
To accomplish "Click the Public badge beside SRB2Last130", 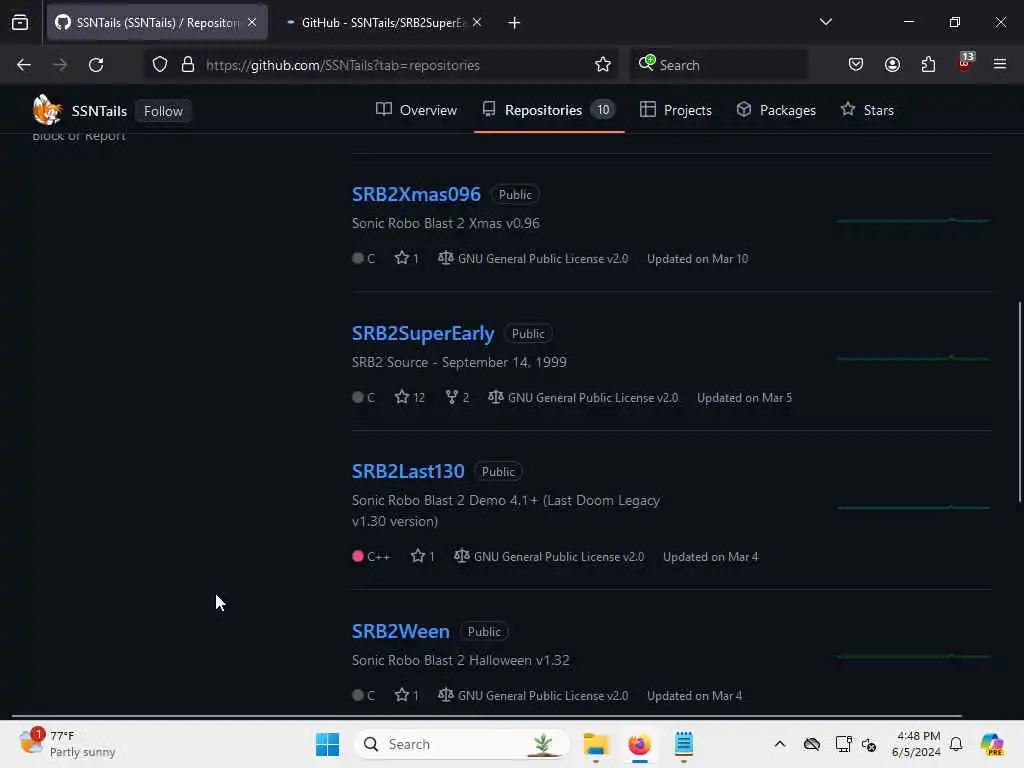I will click(498, 472).
